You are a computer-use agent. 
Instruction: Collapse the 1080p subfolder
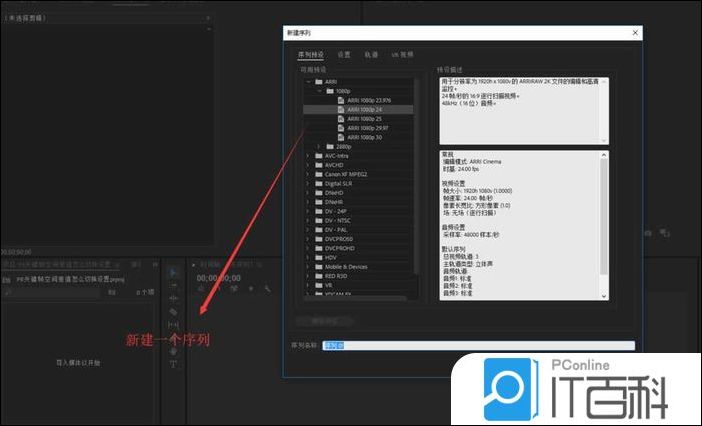(x=319, y=91)
